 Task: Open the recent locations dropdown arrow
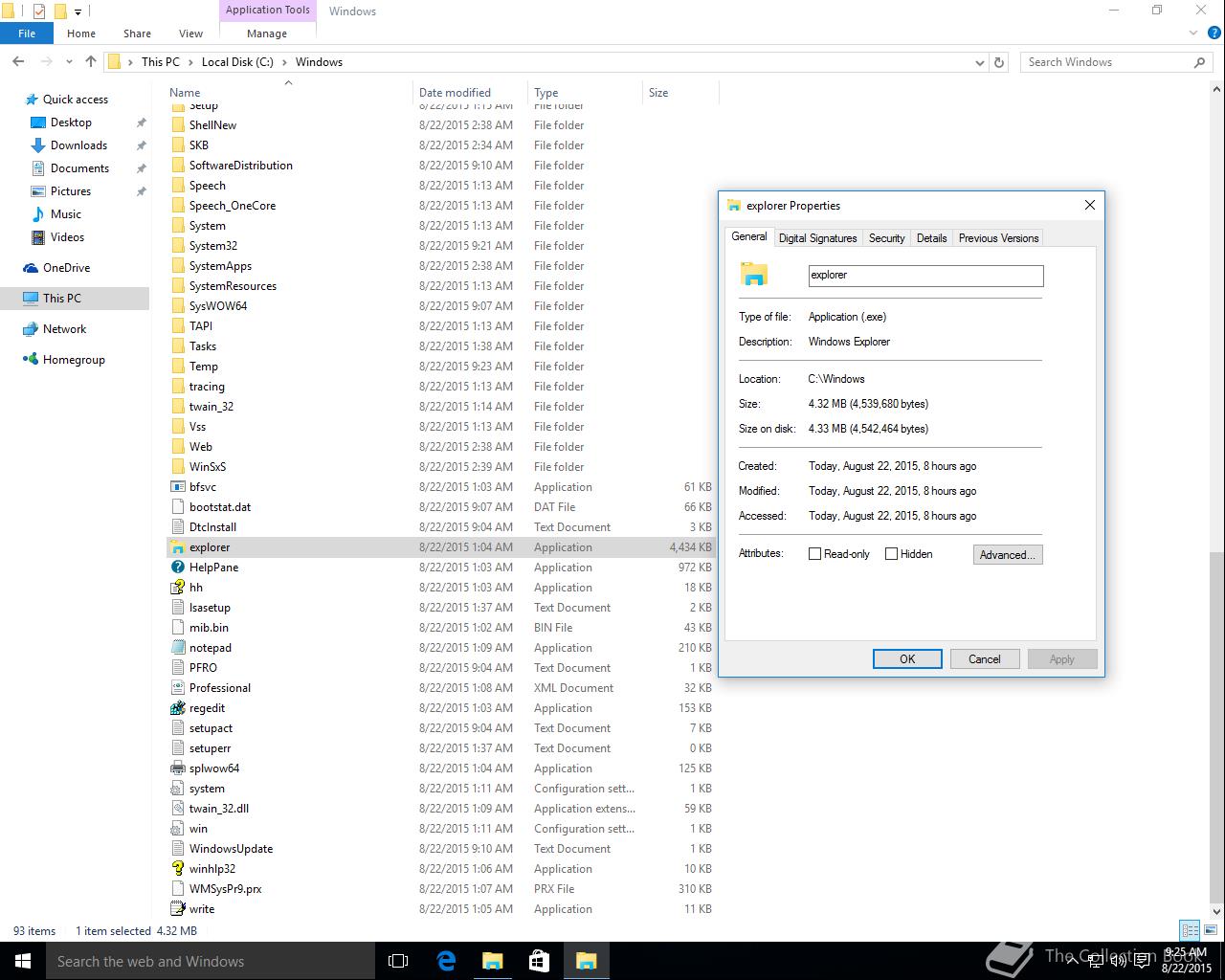coord(70,62)
